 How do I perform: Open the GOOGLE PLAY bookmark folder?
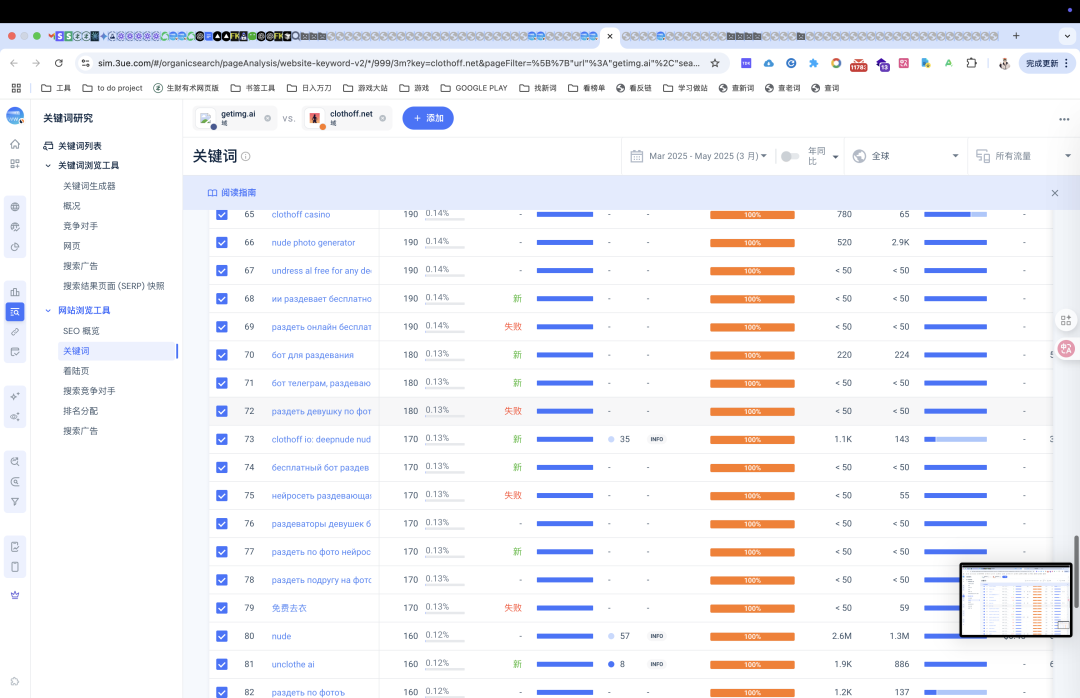474,88
